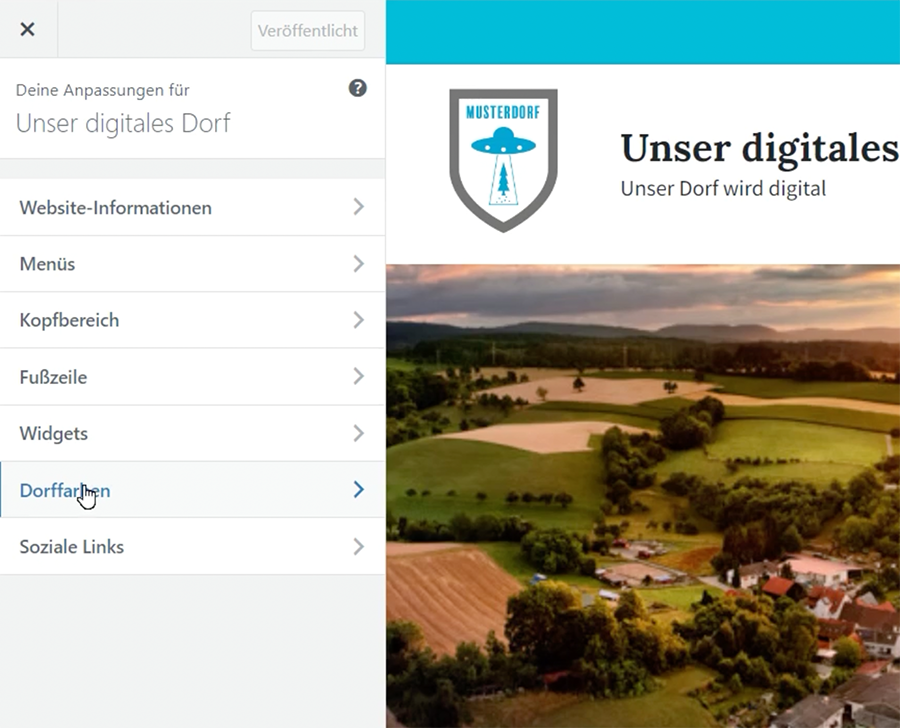The height and width of the screenshot is (728, 900).
Task: Click the chevron beside Soziale Links
Action: point(358,547)
